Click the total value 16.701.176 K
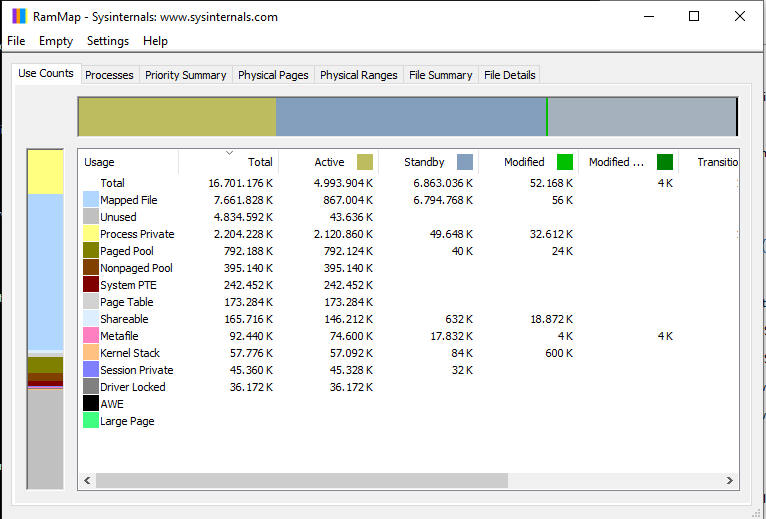Screen dimensions: 766x519 [241, 183]
